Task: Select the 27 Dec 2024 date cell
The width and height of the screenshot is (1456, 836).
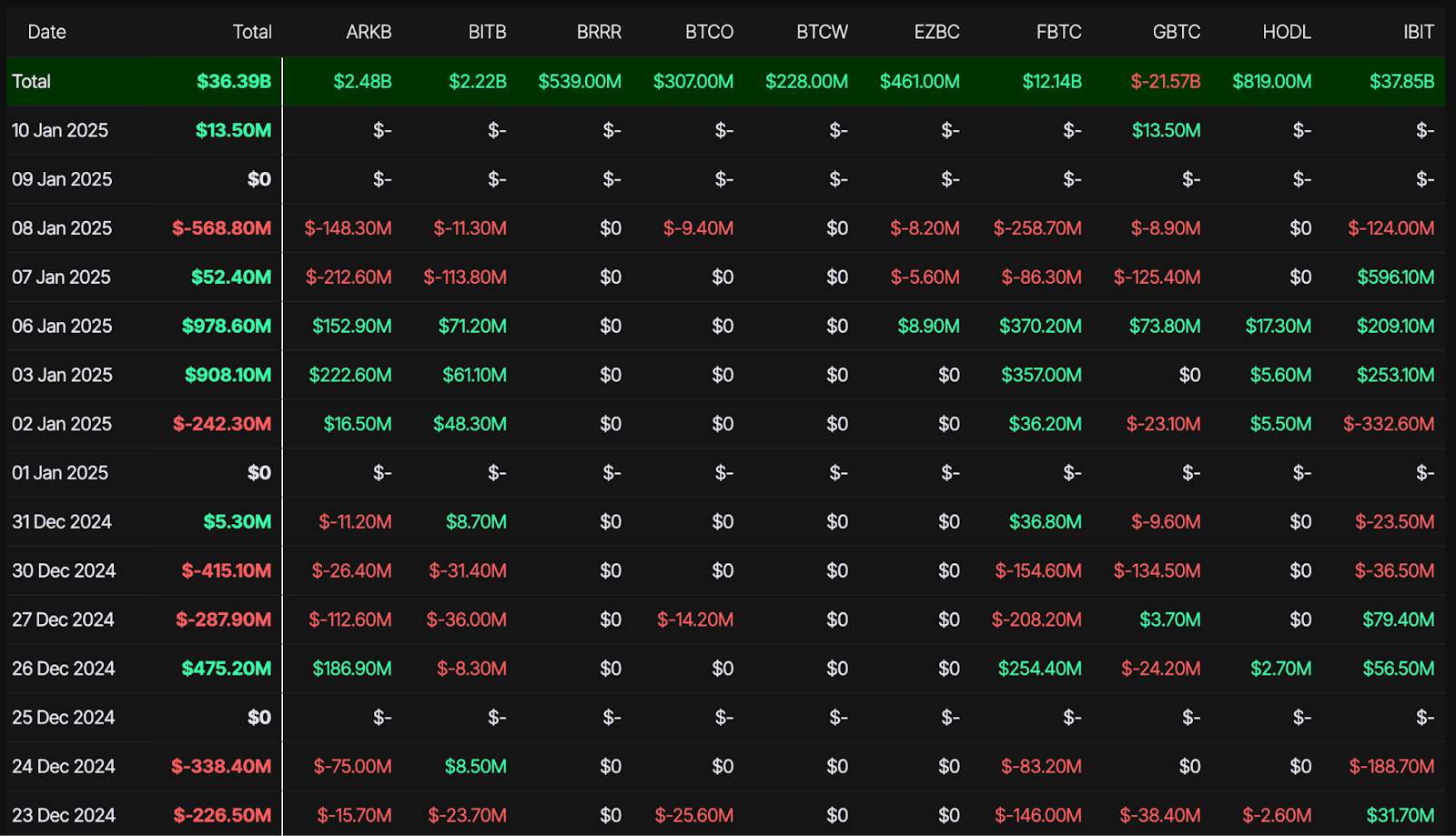Action: coord(63,619)
